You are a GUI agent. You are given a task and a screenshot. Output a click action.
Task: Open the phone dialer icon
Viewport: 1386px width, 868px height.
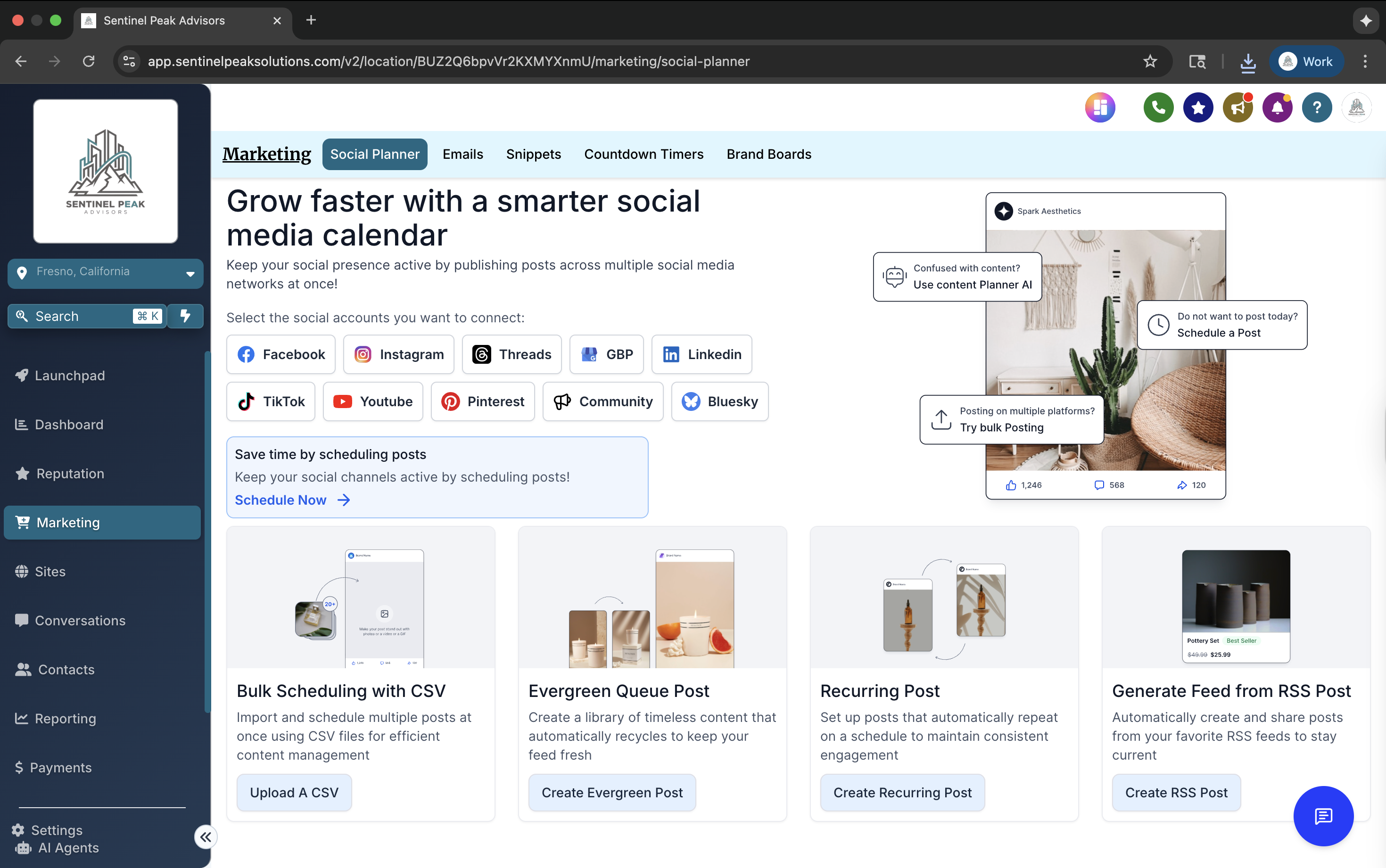point(1158,107)
